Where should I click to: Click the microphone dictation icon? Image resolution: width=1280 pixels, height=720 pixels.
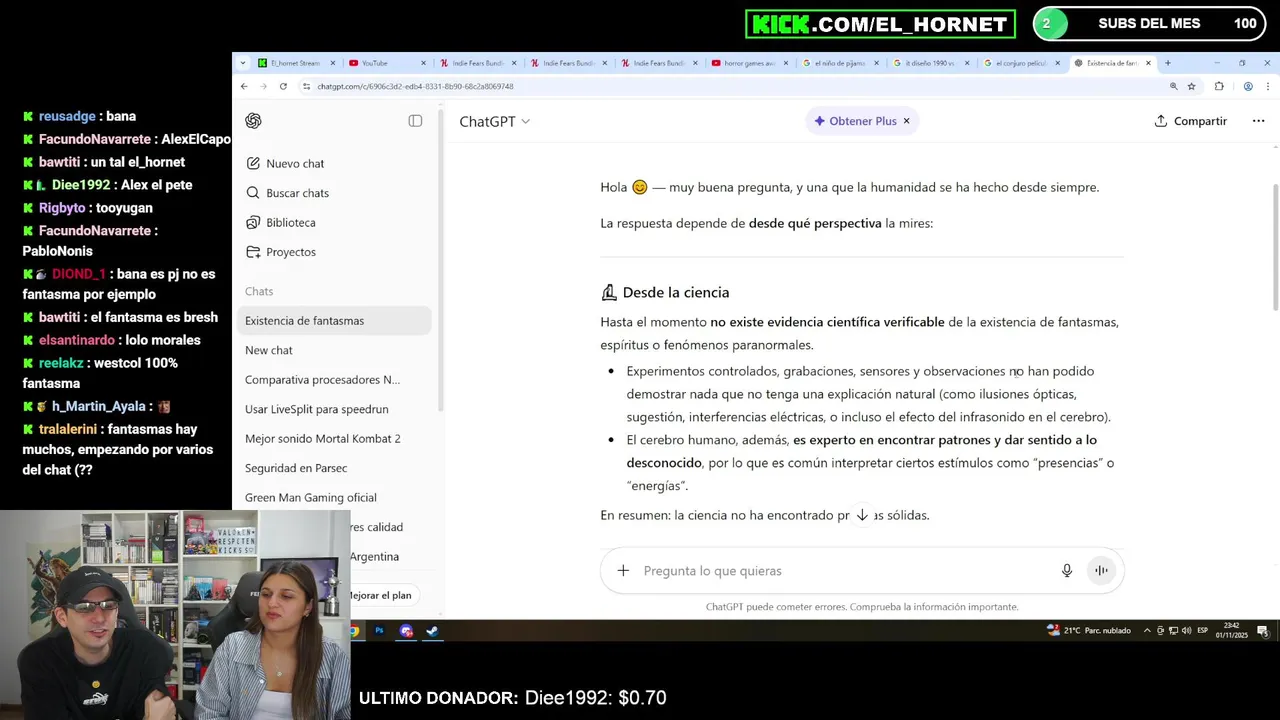pyautogui.click(x=1067, y=570)
